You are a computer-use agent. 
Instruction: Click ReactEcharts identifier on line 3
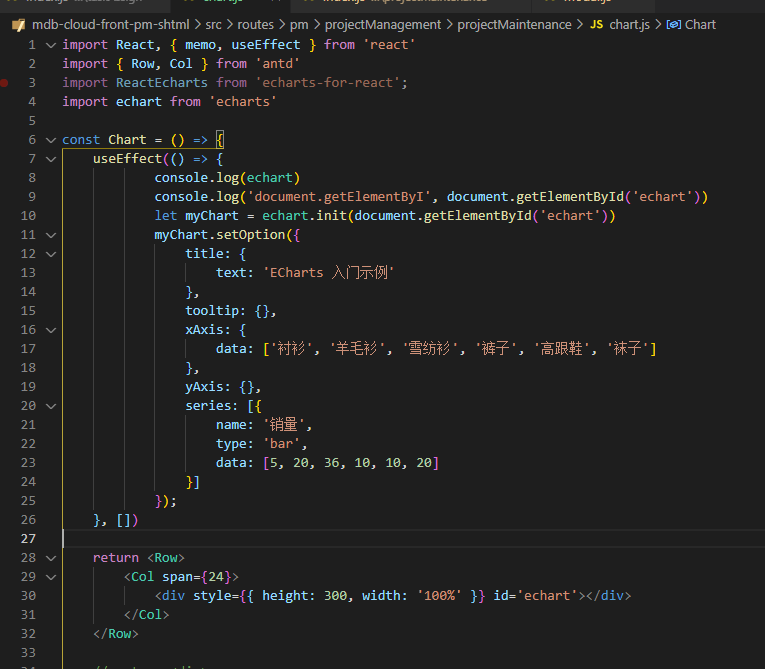pos(161,83)
